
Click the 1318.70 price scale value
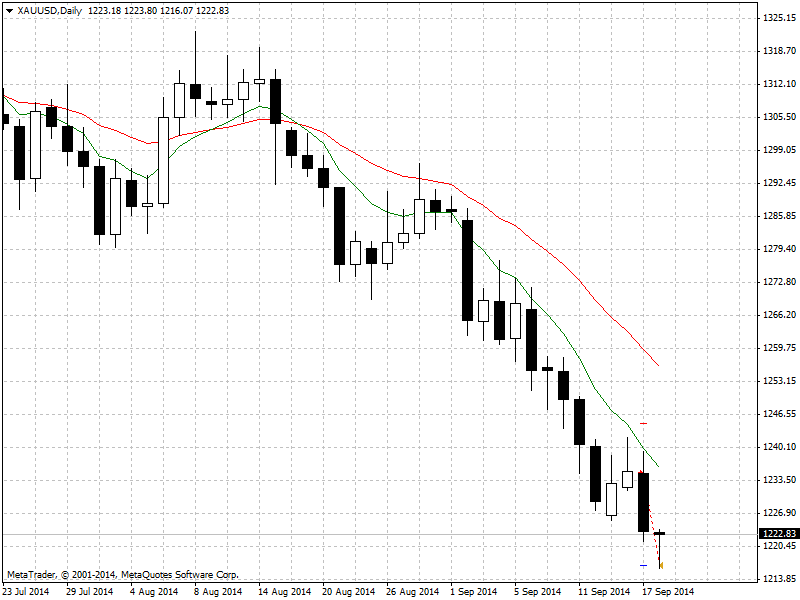point(779,51)
